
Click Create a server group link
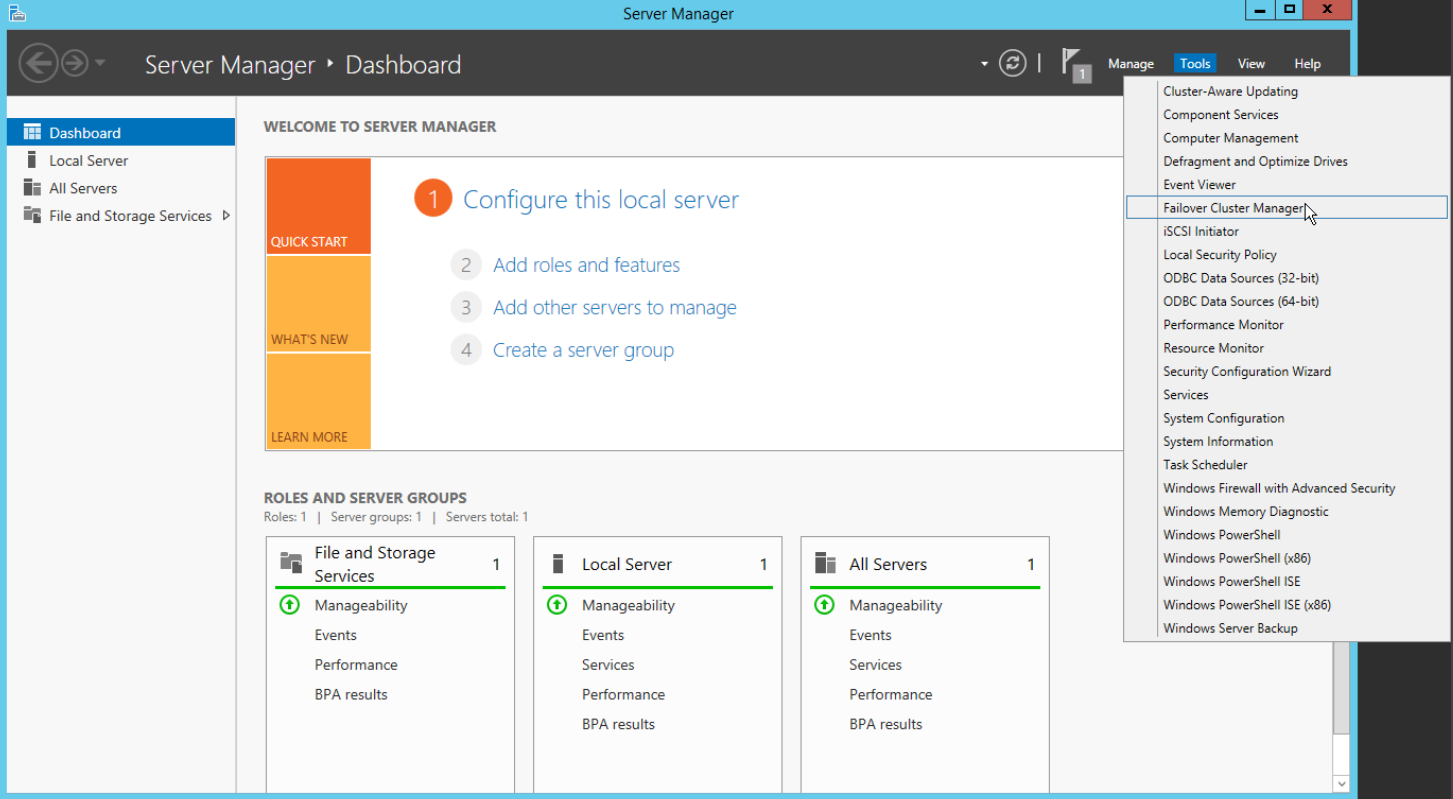[x=583, y=350]
